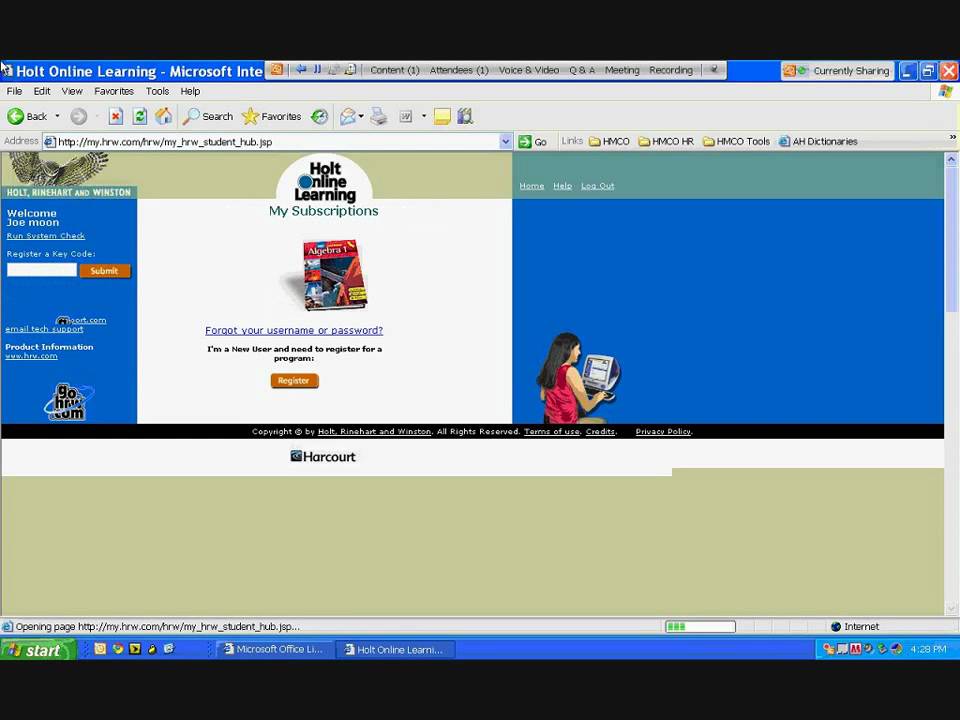Image resolution: width=960 pixels, height=720 pixels.
Task: Open the Algebra 1 book thumbnail
Action: click(334, 274)
